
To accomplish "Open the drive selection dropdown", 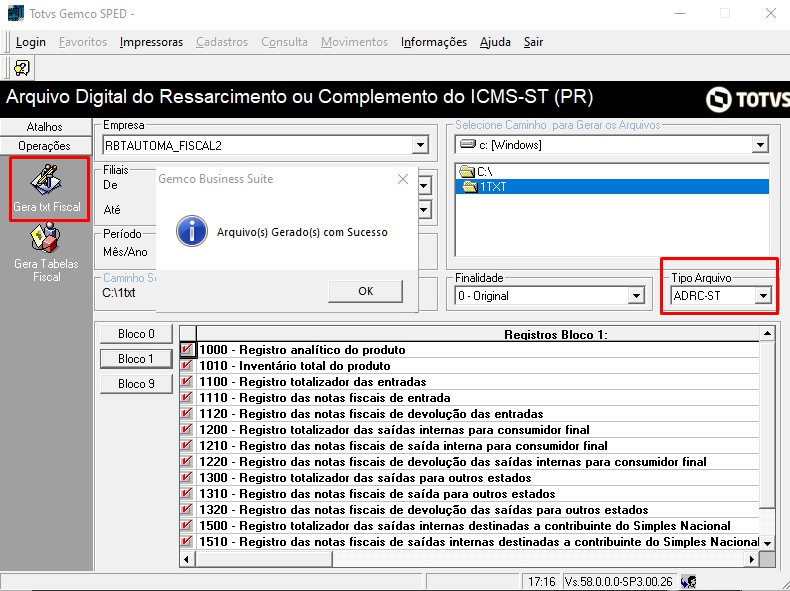I will pyautogui.click(x=760, y=145).
